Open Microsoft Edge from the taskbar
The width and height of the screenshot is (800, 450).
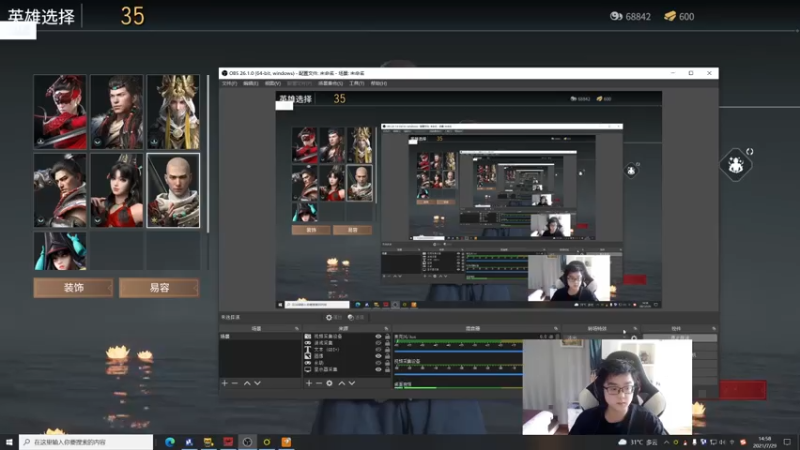point(169,442)
